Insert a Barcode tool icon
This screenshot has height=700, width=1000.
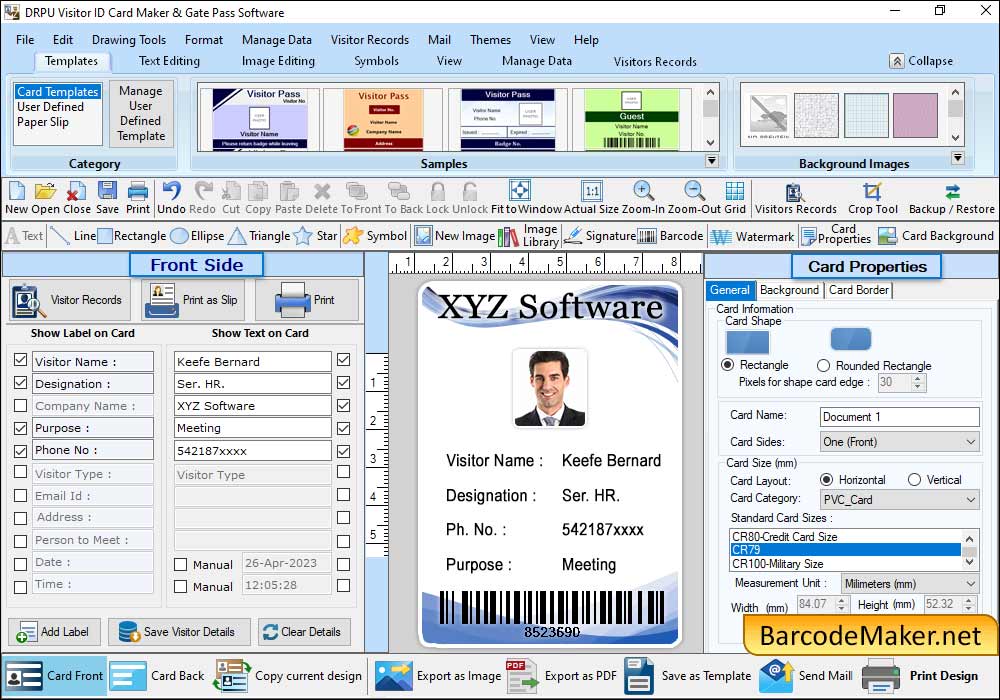click(x=670, y=236)
